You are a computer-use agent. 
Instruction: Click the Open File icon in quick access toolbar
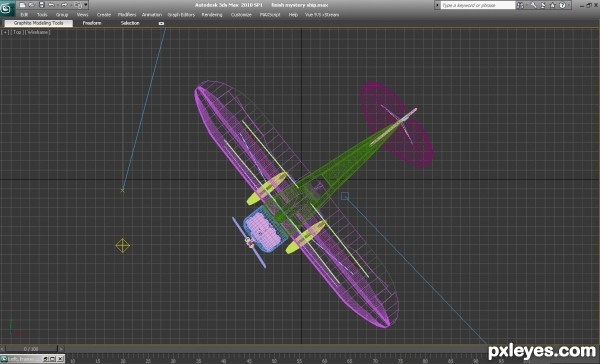pos(32,5)
